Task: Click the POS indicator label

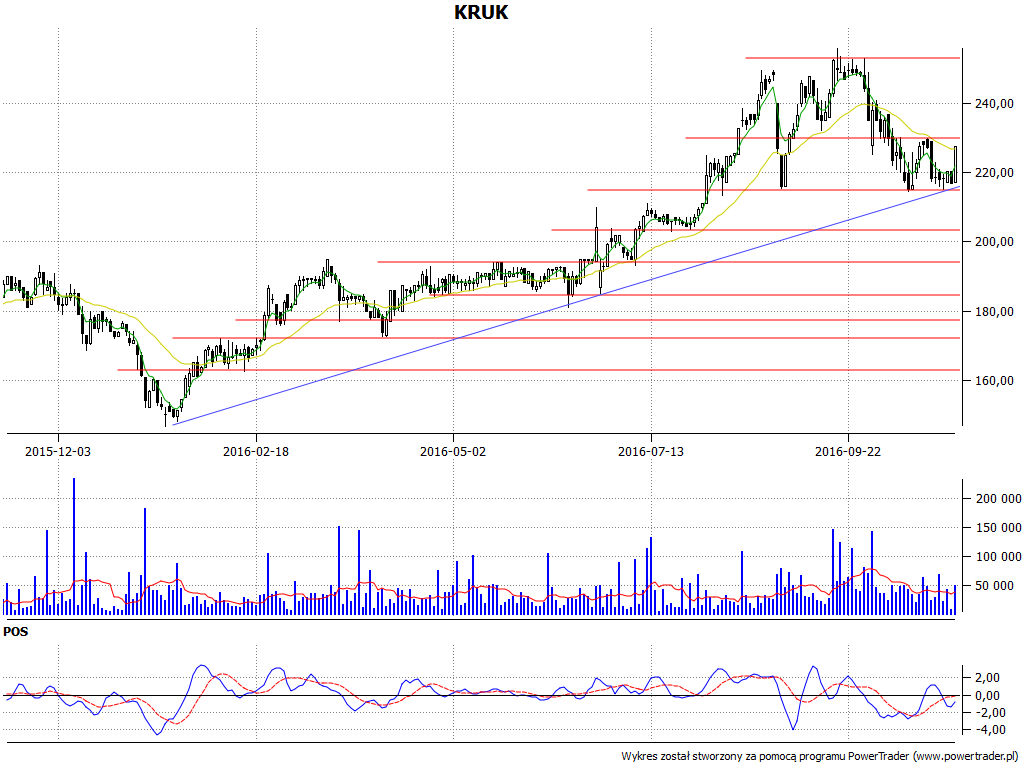Action: point(16,632)
